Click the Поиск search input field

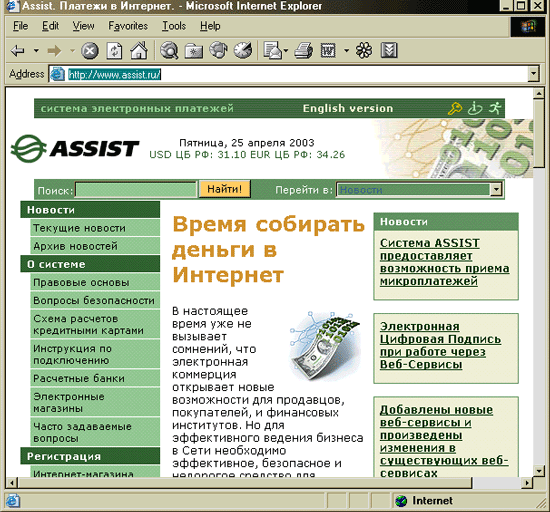point(136,190)
